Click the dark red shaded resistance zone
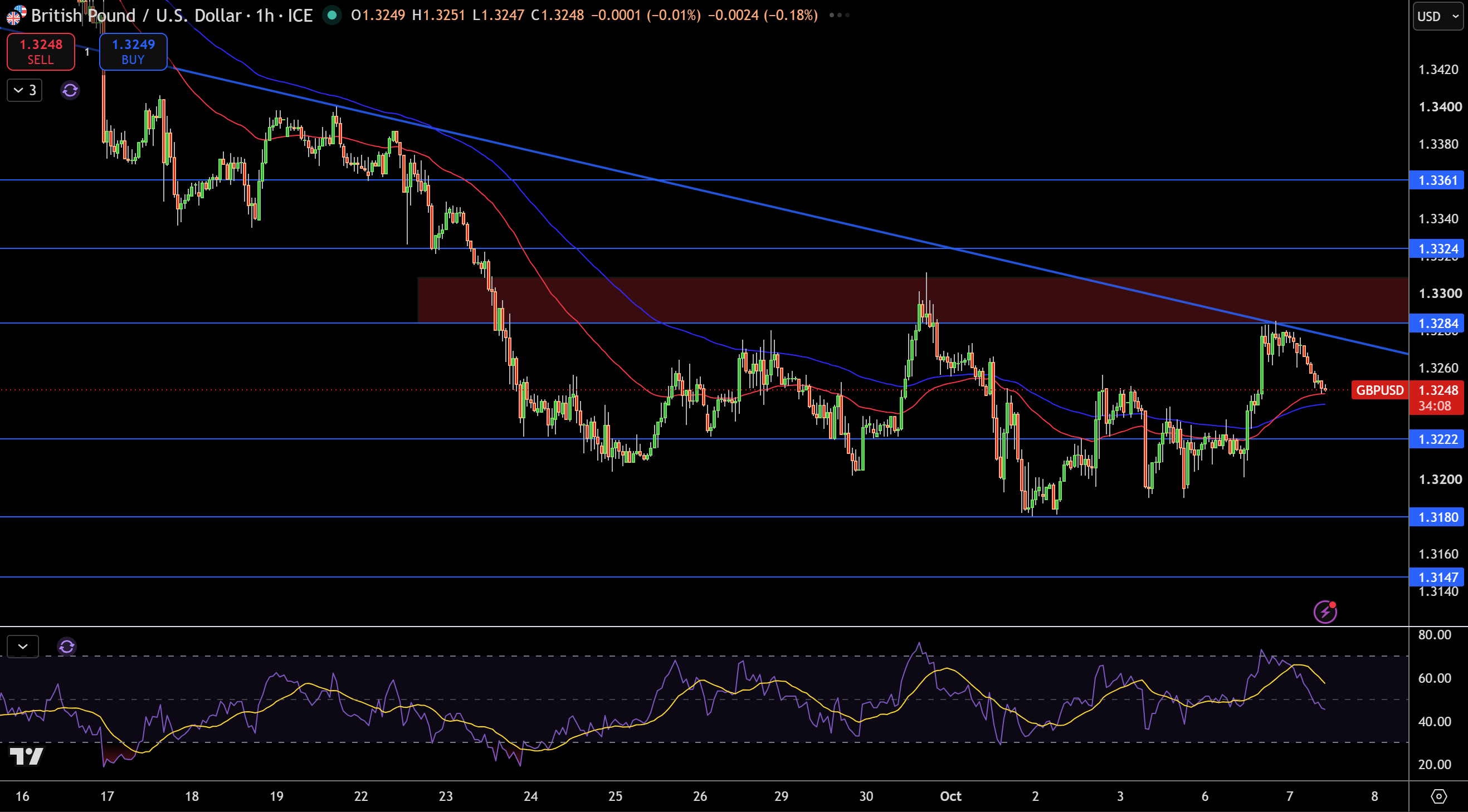The image size is (1468, 812). (x=913, y=300)
